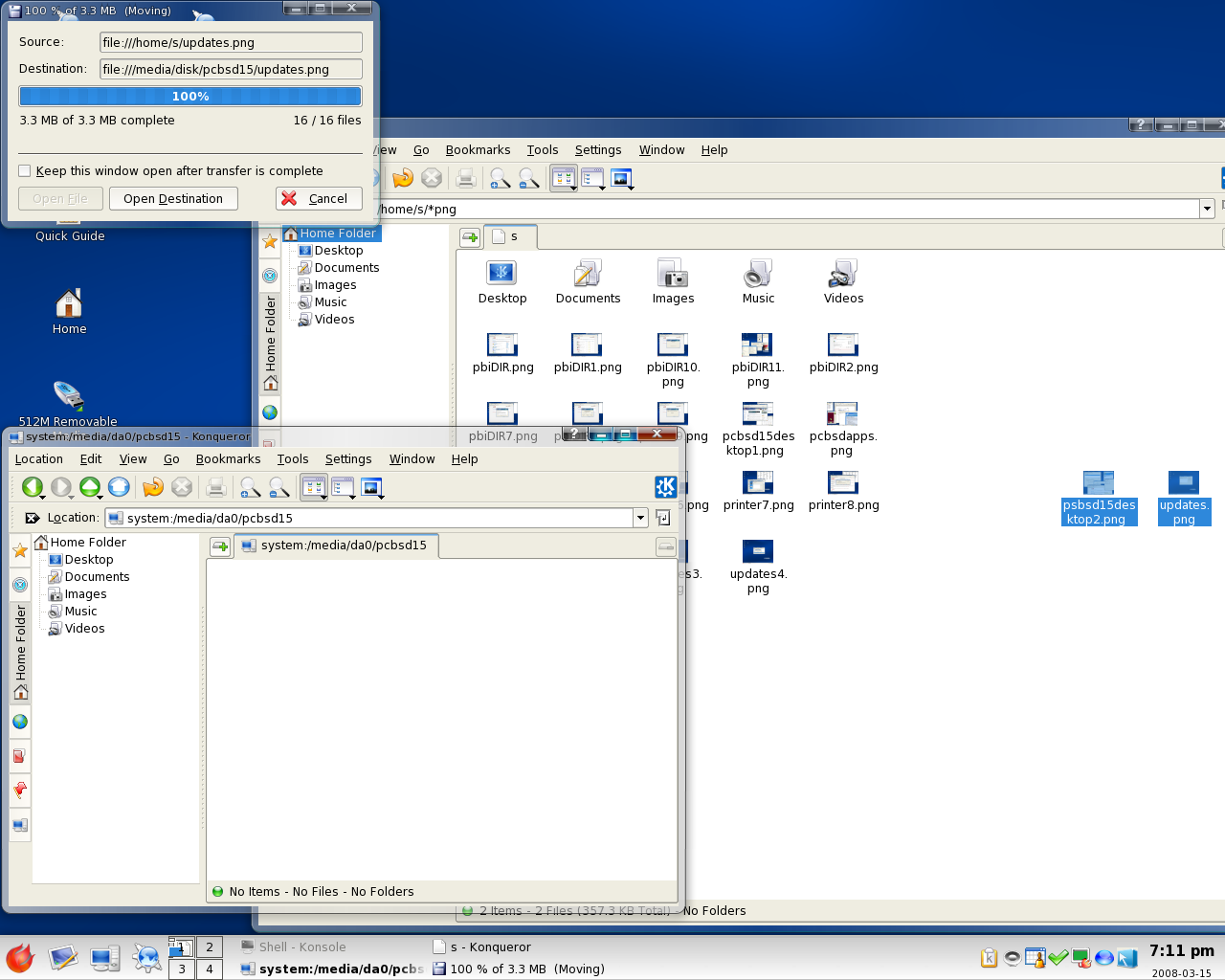The width and height of the screenshot is (1225, 980).
Task: Open Icon View dropdown in background s Konqueror
Action: (x=563, y=179)
